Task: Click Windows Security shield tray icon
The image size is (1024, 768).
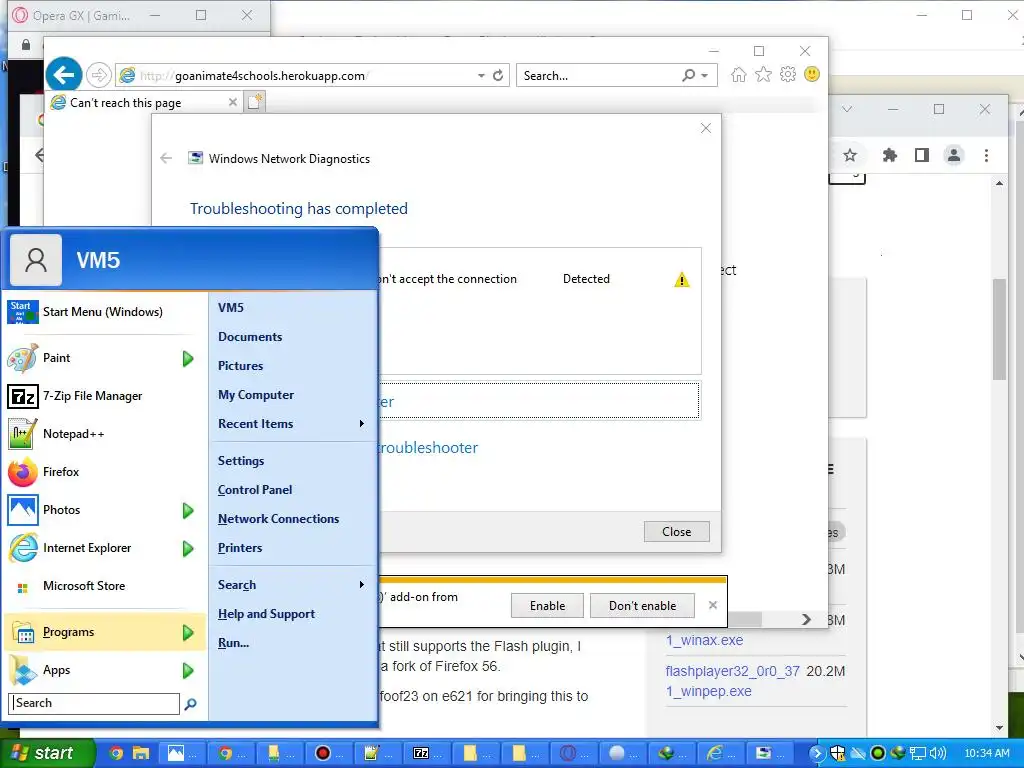Action: 837,753
